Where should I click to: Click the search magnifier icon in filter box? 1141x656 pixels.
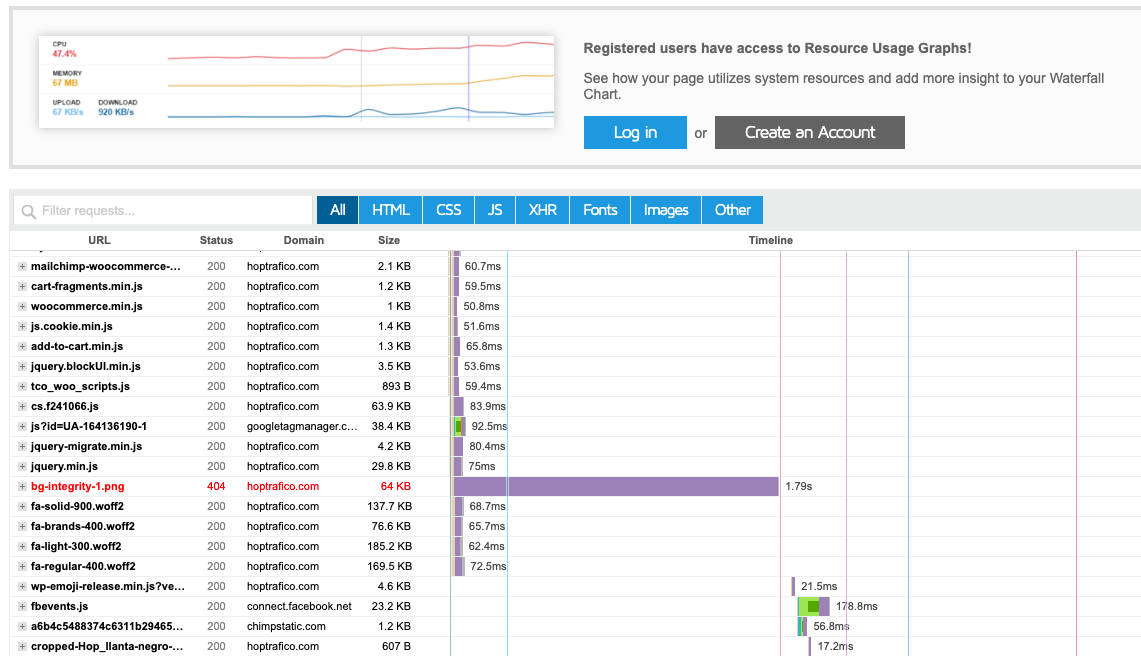pyautogui.click(x=28, y=211)
